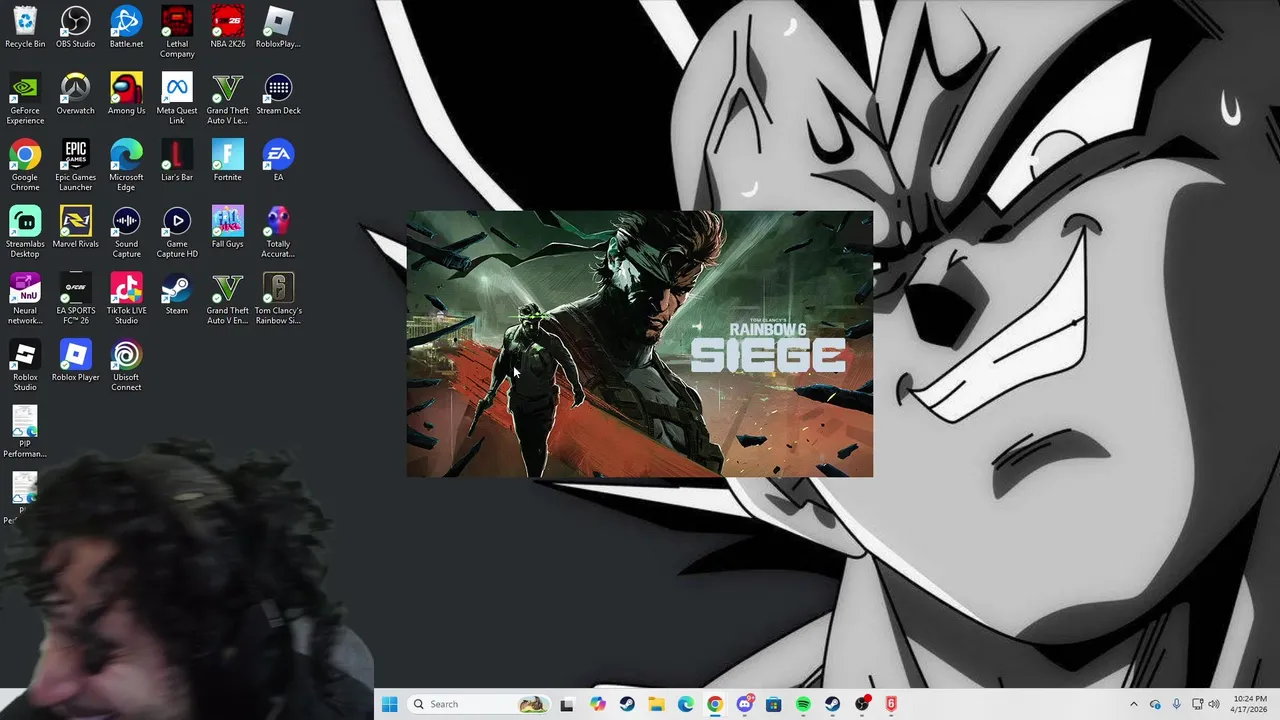Open the Battle.net desktop shortcut
This screenshot has width=1280, height=720.
tap(126, 27)
